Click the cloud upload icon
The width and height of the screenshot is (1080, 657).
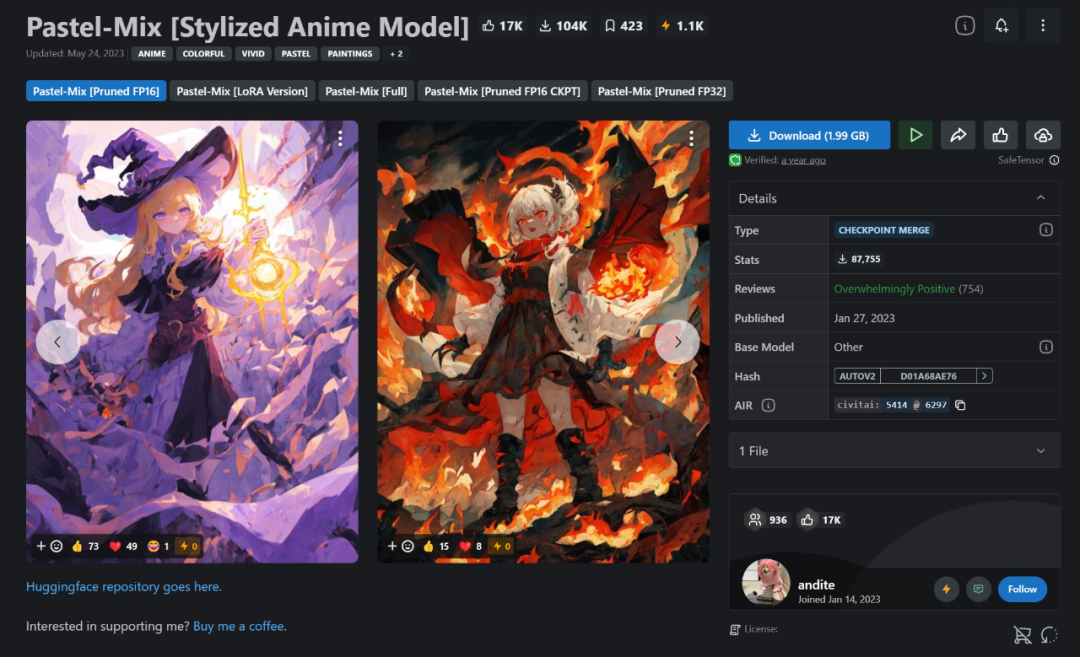pos(1043,135)
